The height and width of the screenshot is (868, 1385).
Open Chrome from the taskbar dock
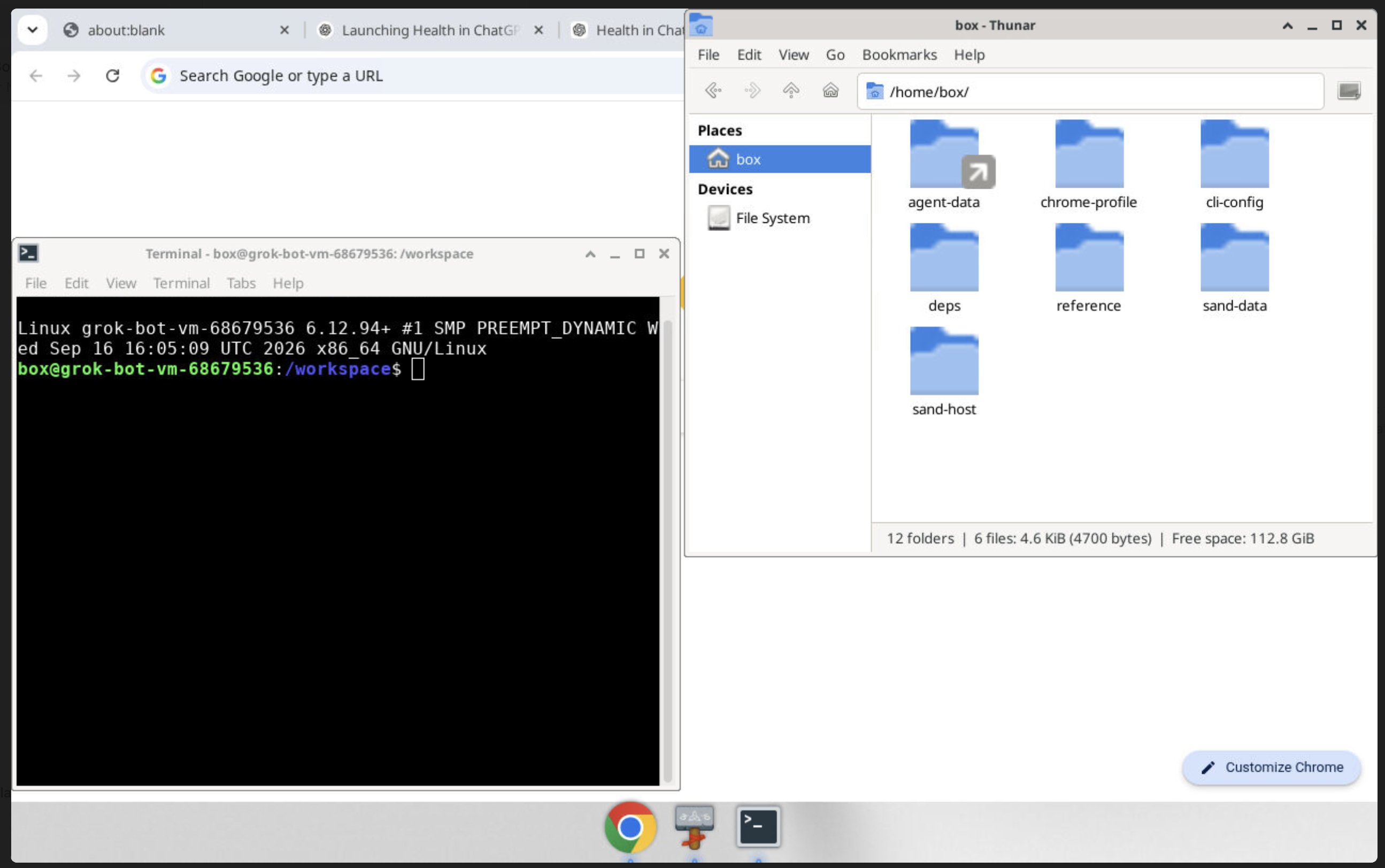630,827
